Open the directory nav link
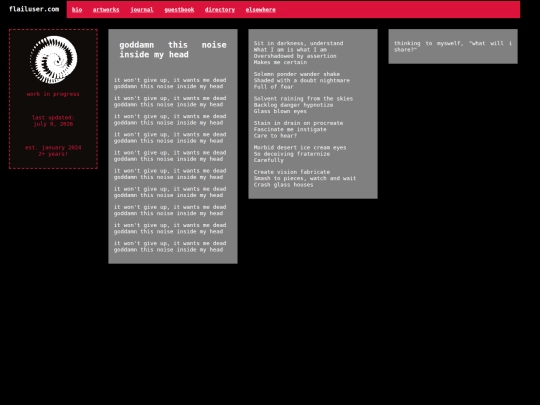 pos(220,10)
